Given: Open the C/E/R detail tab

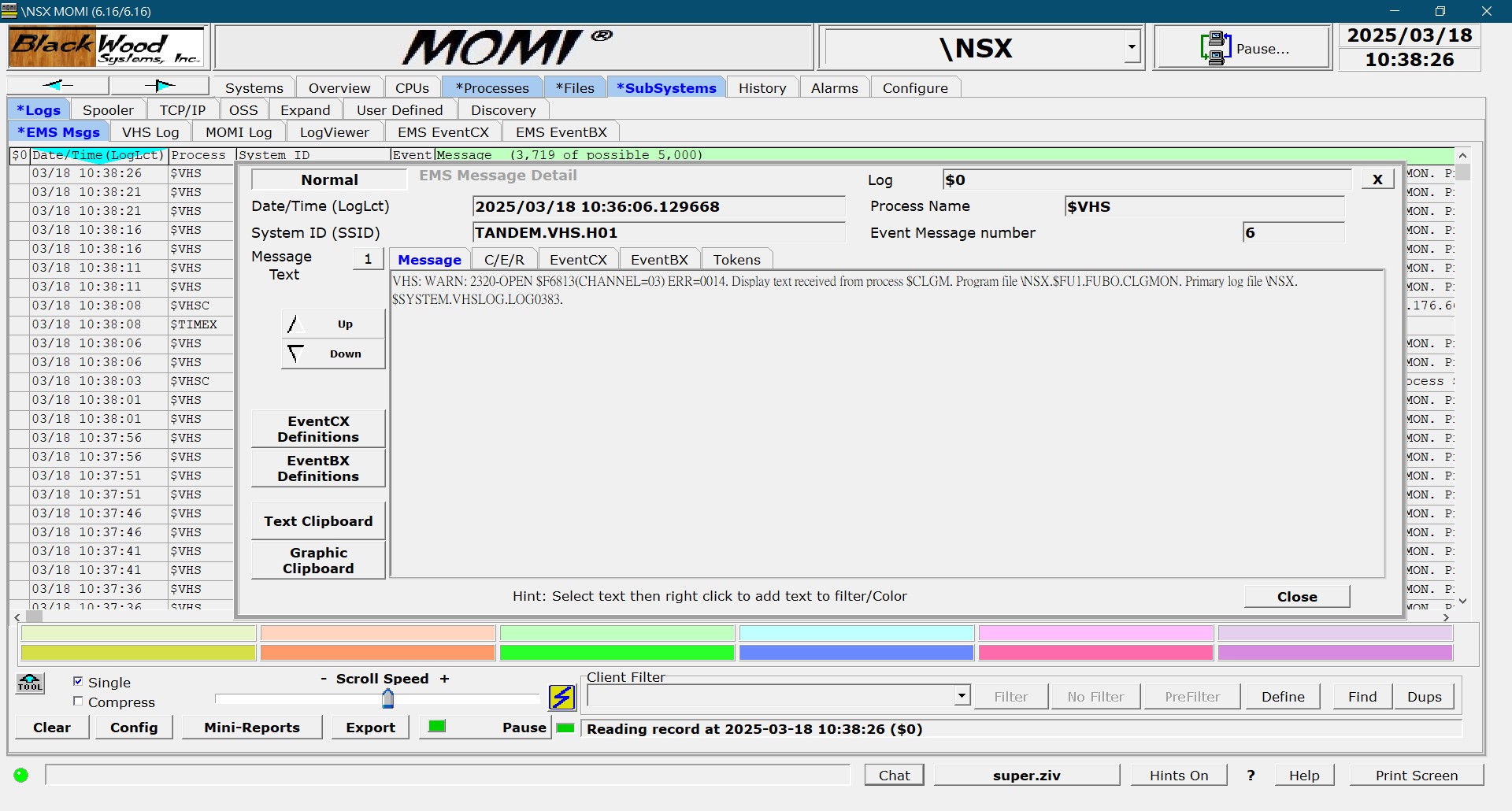Looking at the screenshot, I should [x=504, y=259].
